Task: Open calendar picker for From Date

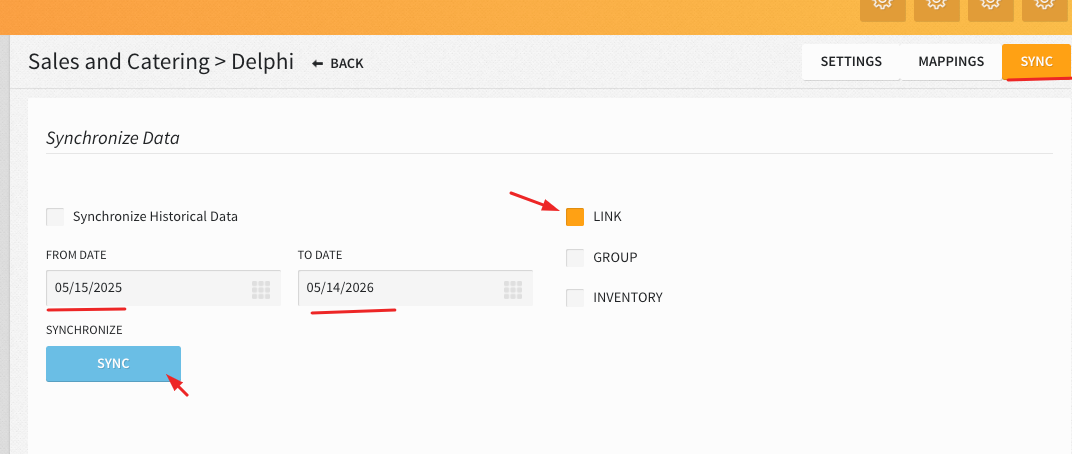Action: point(260,290)
